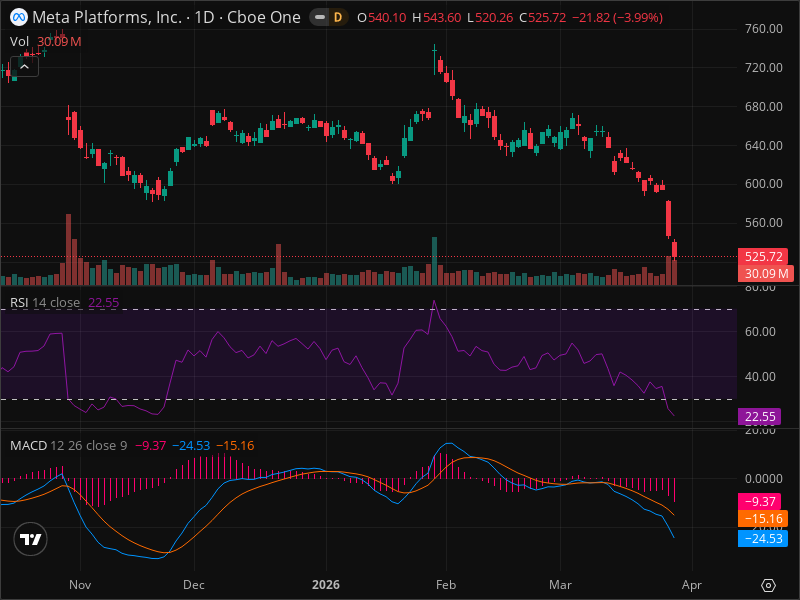
Task: Click the RSI 60.00 scale label
Action: pos(760,332)
